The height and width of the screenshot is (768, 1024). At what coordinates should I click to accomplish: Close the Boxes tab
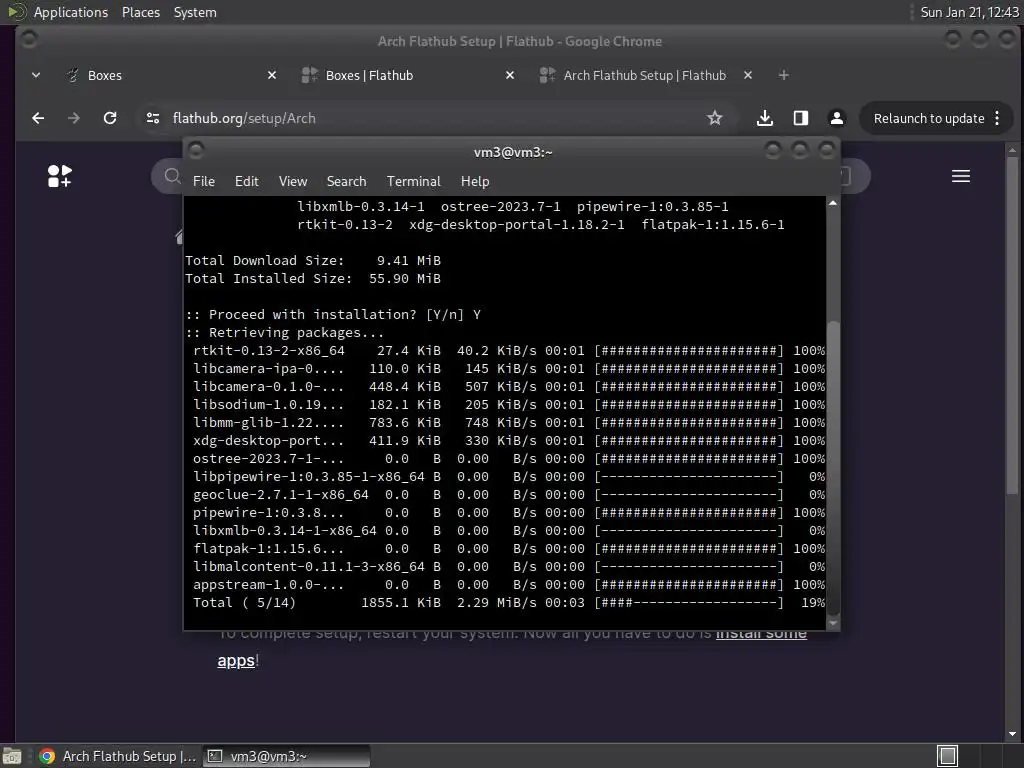[272, 76]
